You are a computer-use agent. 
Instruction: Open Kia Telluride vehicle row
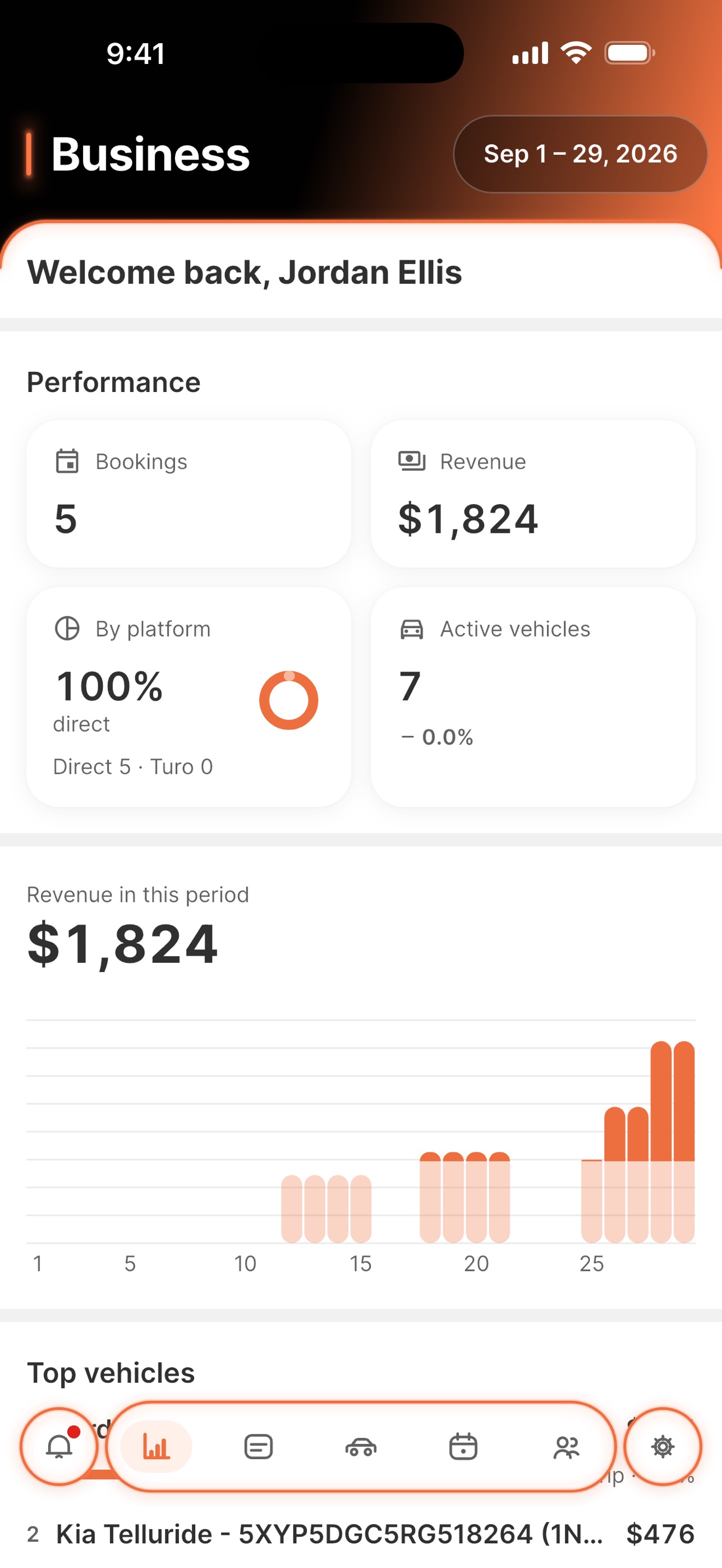pyautogui.click(x=361, y=1534)
